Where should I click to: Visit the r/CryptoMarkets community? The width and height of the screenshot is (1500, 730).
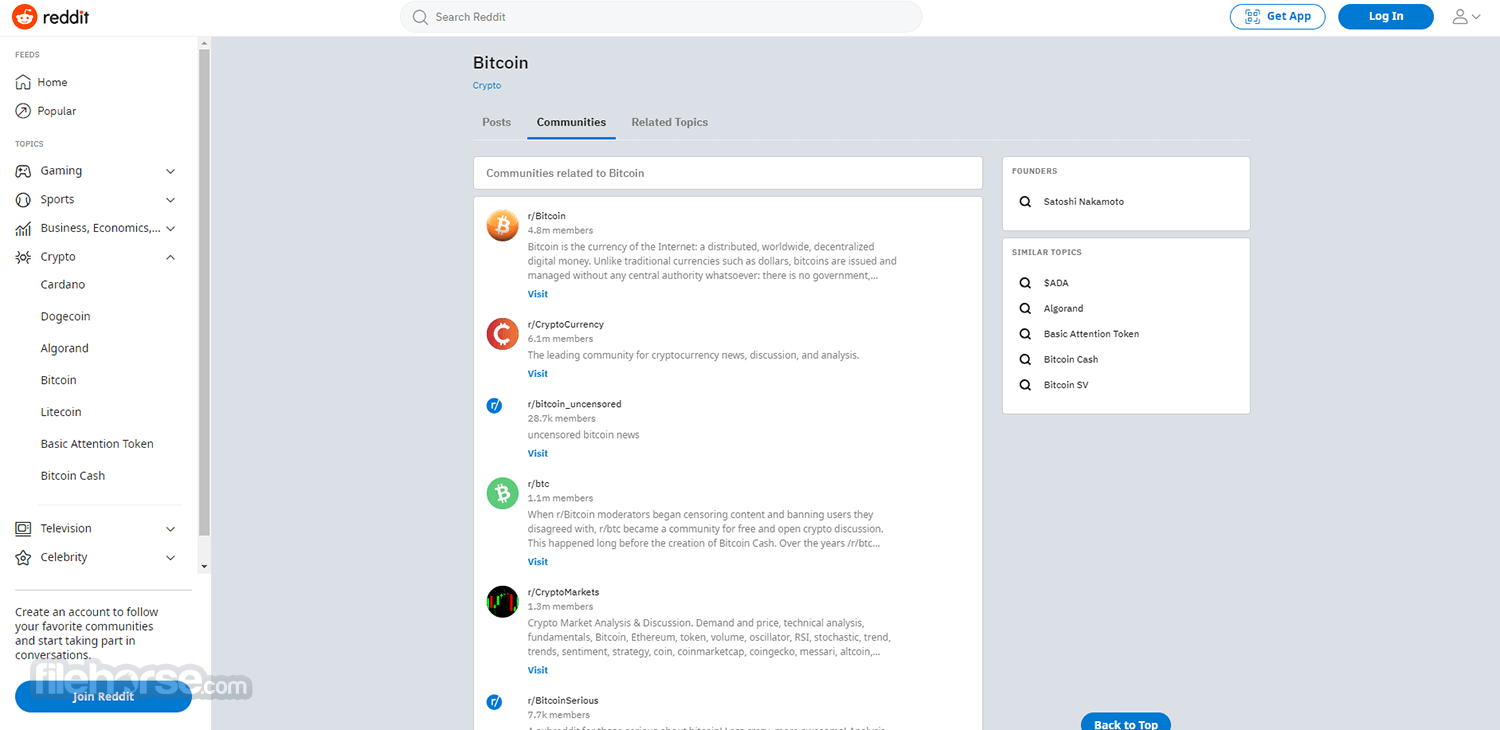538,670
